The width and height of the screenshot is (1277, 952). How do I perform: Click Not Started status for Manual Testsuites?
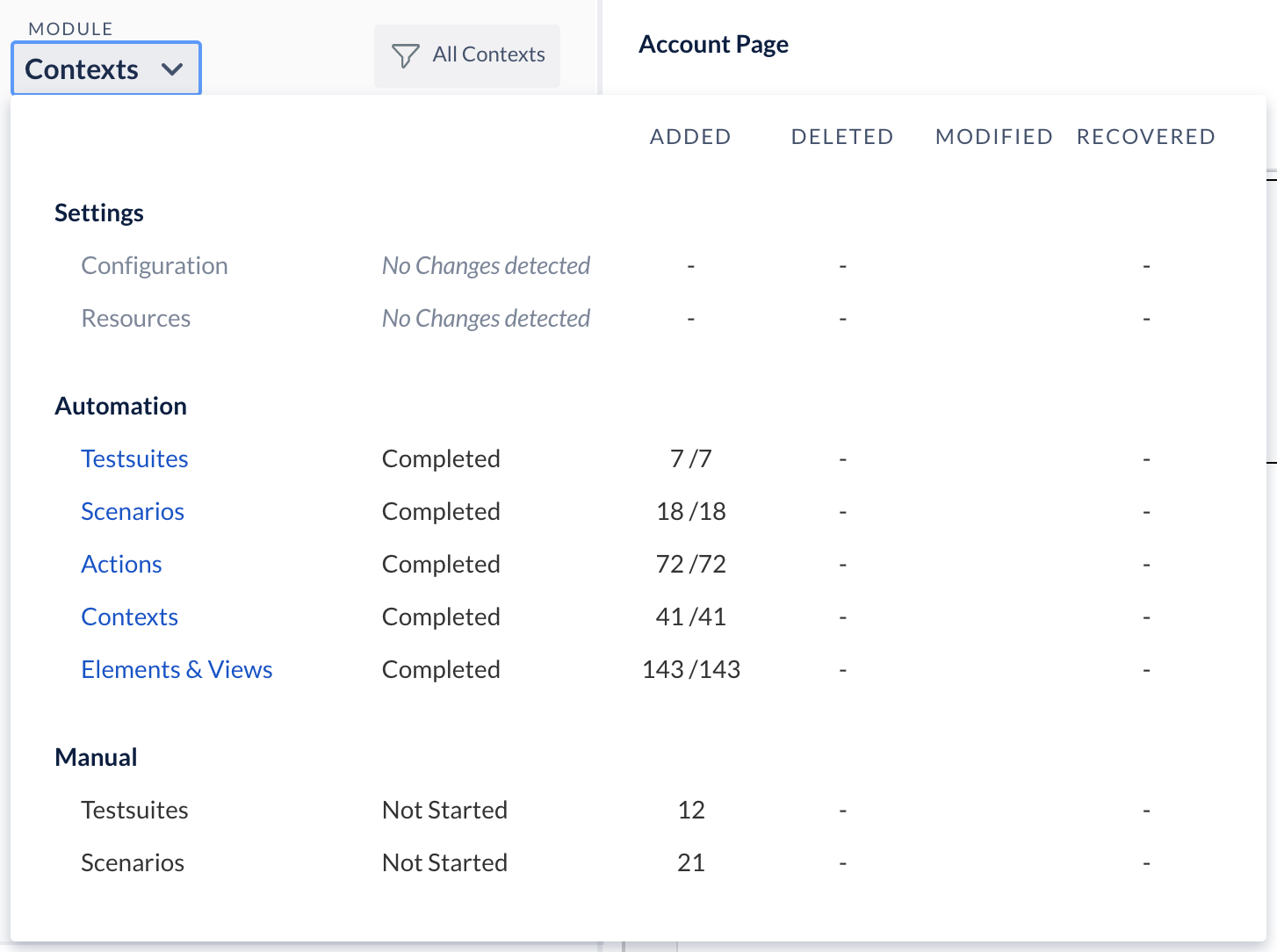(444, 810)
